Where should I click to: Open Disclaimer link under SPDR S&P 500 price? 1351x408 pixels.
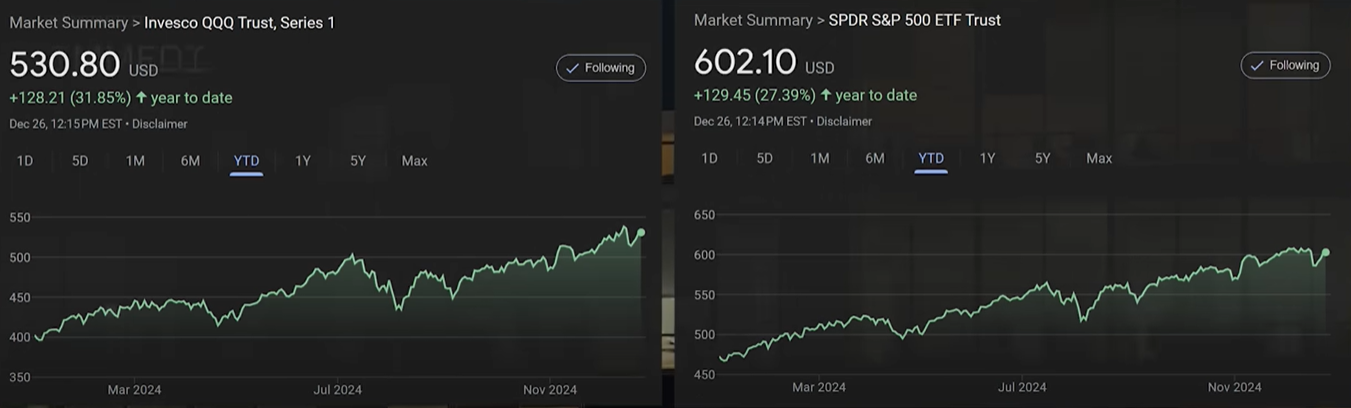click(844, 121)
